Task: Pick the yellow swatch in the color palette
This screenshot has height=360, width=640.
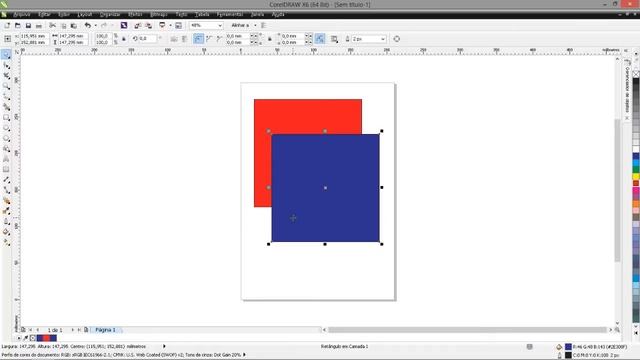Action: 636,176
